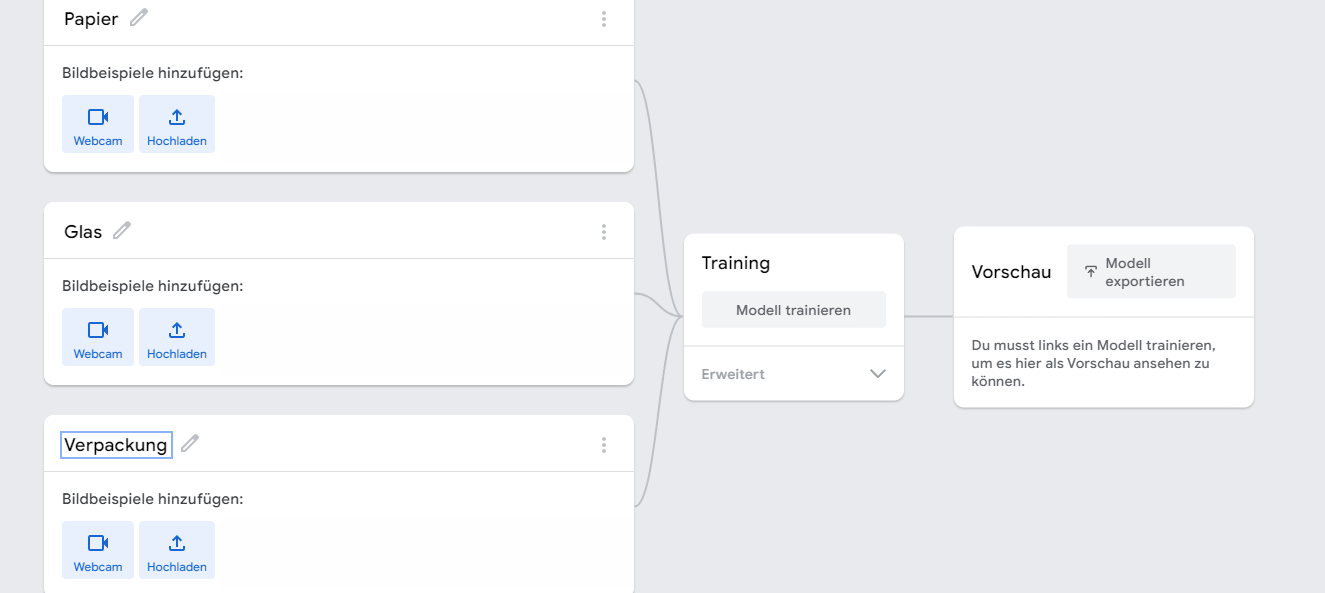Click the pencil icon to rename Papier
Viewport: 1325px width, 593px height.
click(138, 17)
